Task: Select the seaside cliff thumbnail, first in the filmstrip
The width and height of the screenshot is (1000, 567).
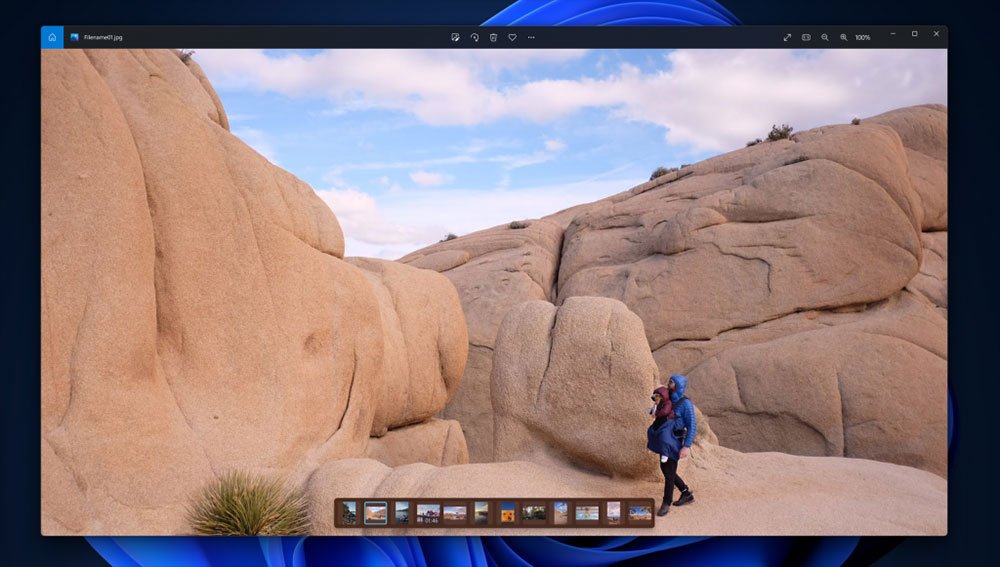Action: pos(349,513)
